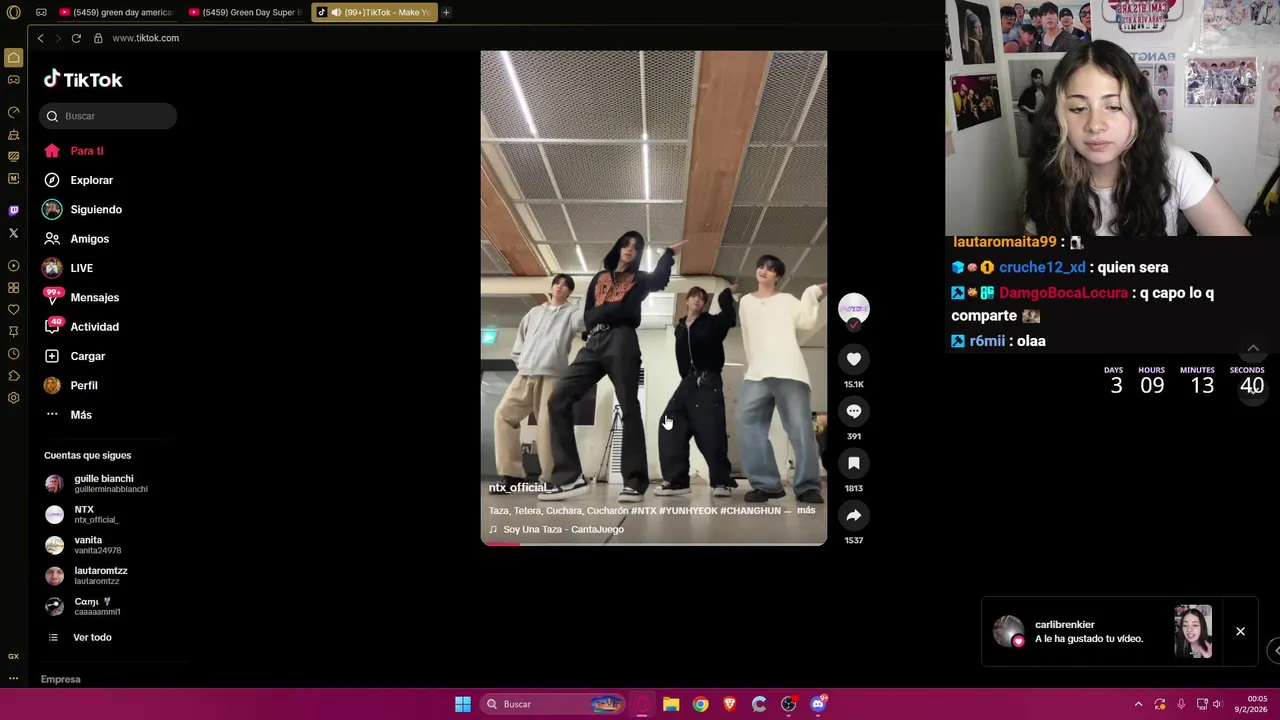The width and height of the screenshot is (1280, 720).
Task: Switch to Green Day Super Bowl YouTube tab
Action: (245, 12)
